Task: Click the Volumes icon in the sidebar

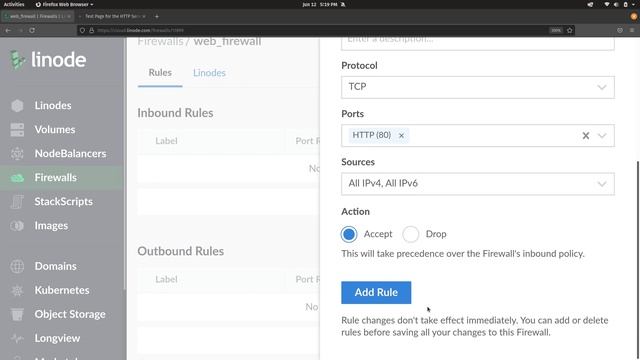Action: tap(17, 129)
